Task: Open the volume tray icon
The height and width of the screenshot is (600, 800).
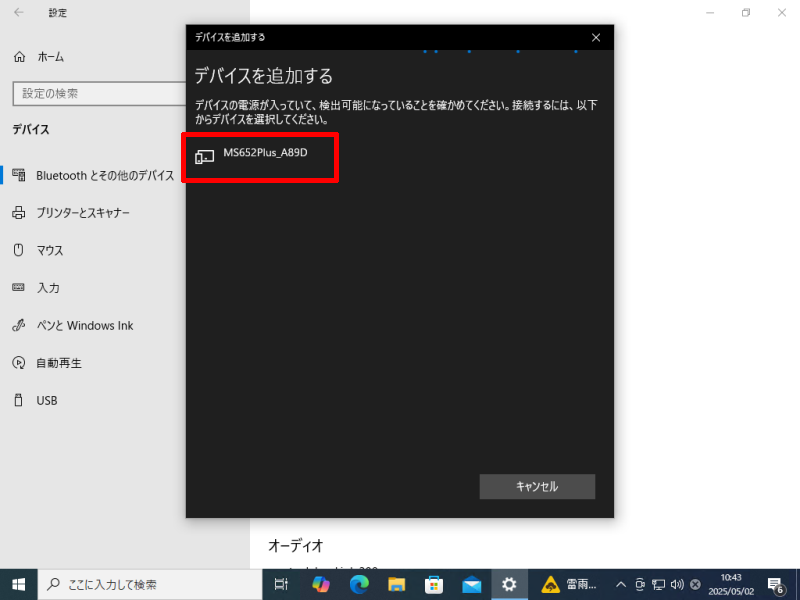Action: pyautogui.click(x=677, y=585)
